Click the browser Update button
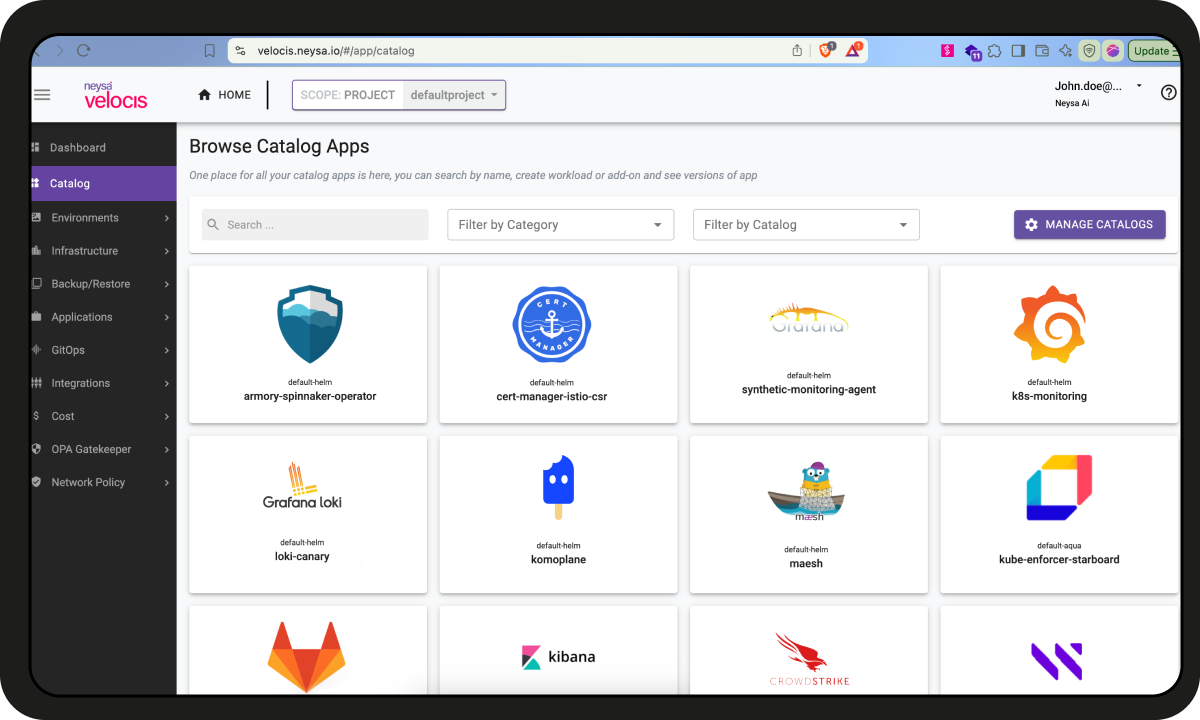The height and width of the screenshot is (720, 1200). pyautogui.click(x=1156, y=50)
